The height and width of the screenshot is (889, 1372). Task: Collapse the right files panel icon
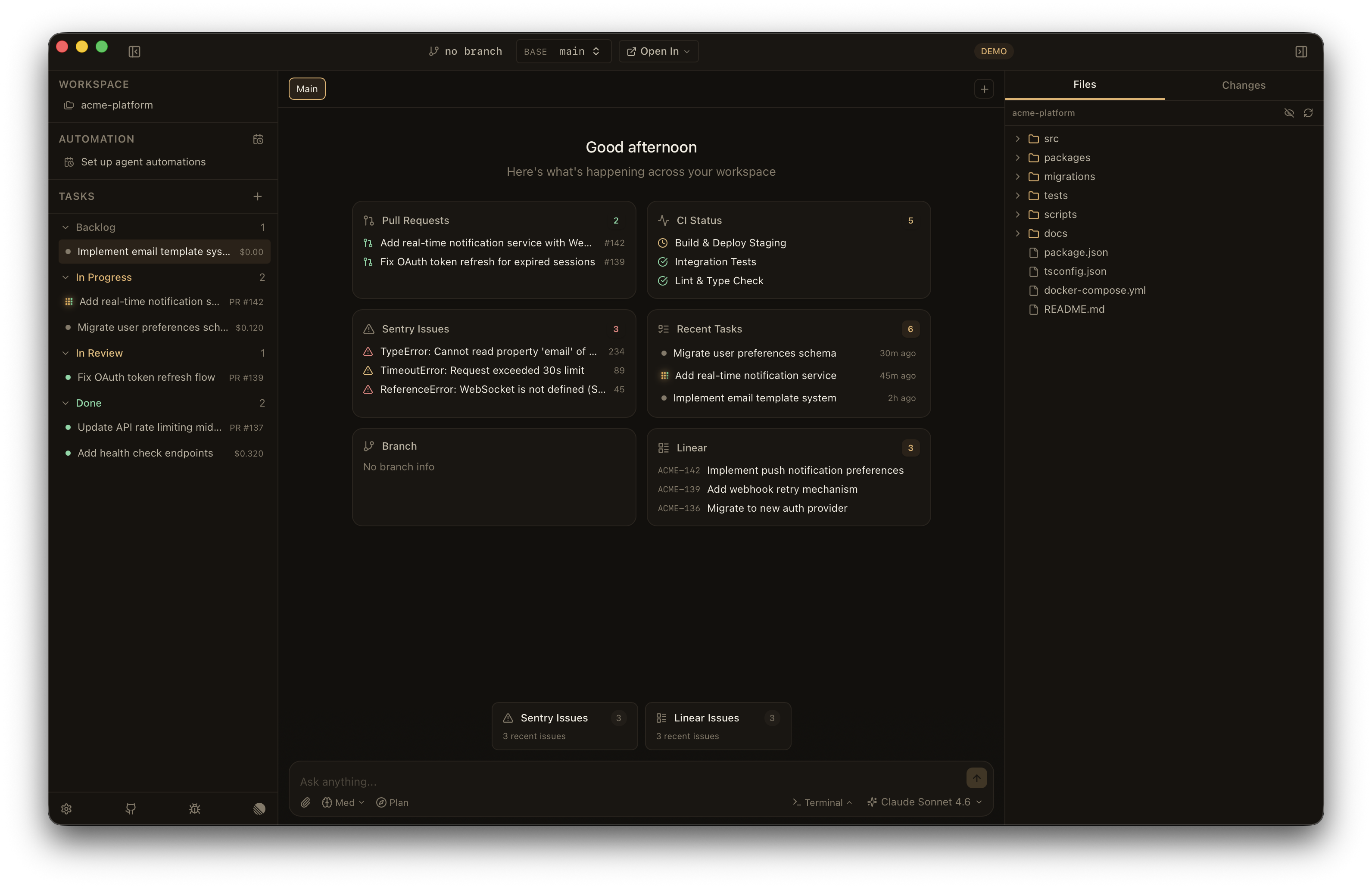1301,51
